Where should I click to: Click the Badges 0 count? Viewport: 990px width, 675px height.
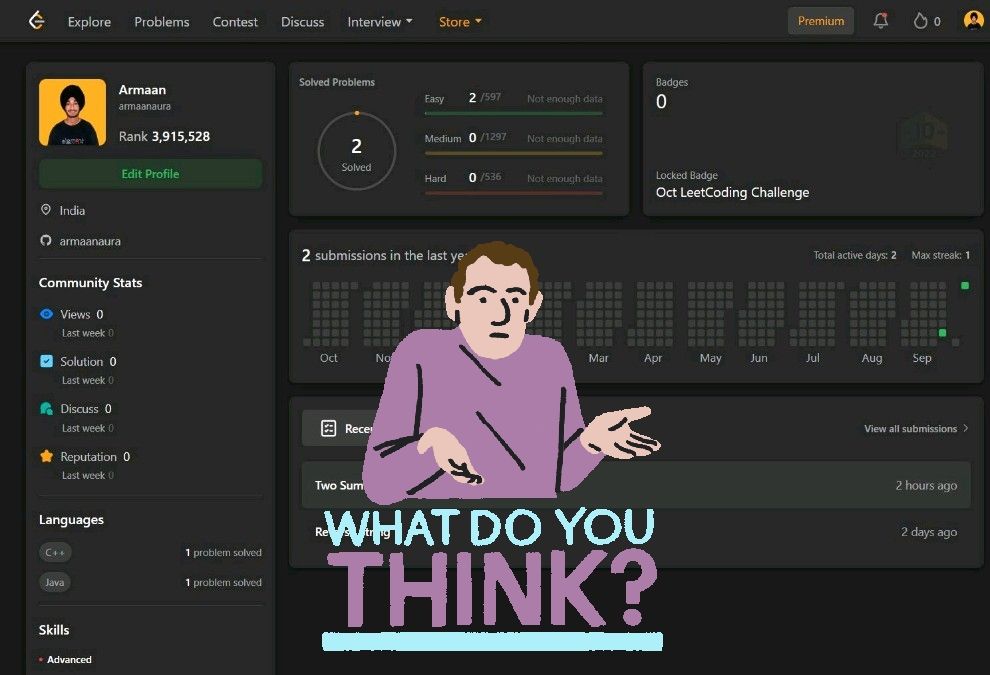tap(661, 101)
